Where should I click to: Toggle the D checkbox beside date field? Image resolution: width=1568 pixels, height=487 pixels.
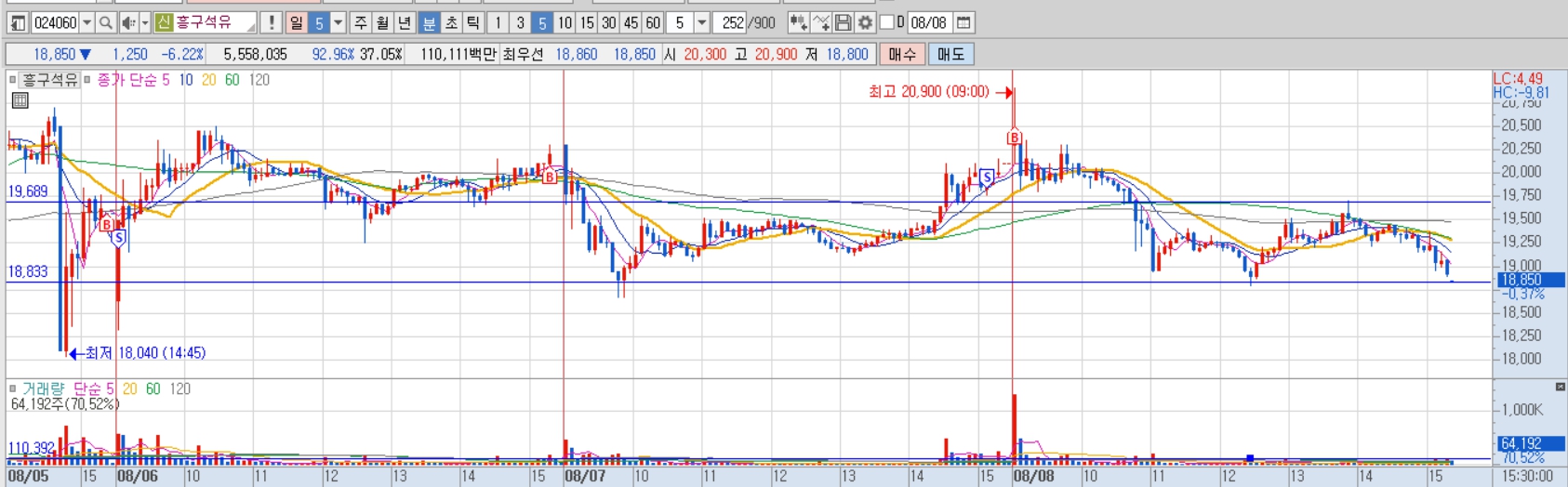tap(886, 21)
